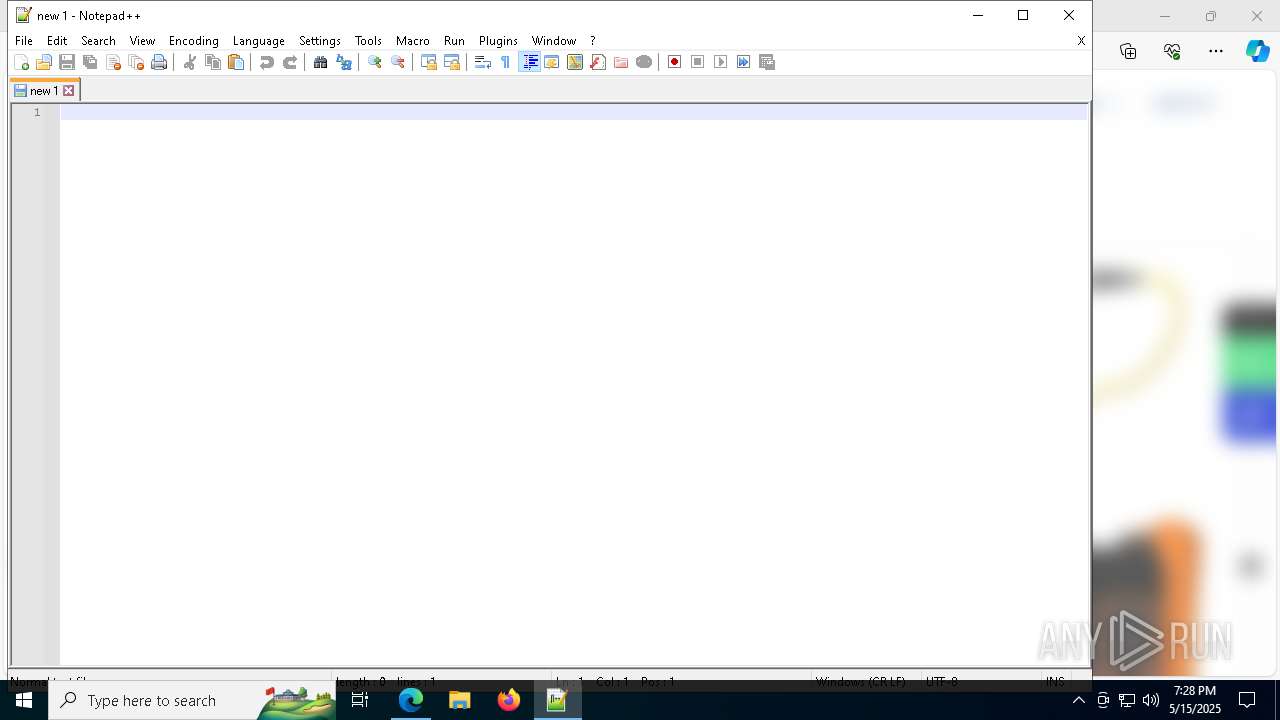Show hidden system tray icons chevron
Screen dimensions: 1280x720
[1078, 700]
